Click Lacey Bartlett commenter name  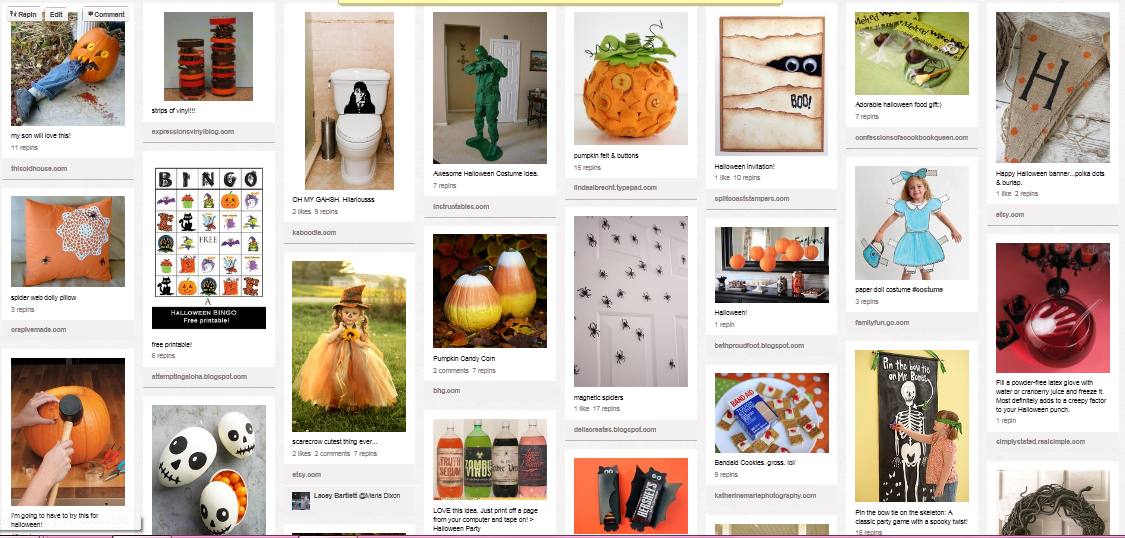tap(334, 496)
